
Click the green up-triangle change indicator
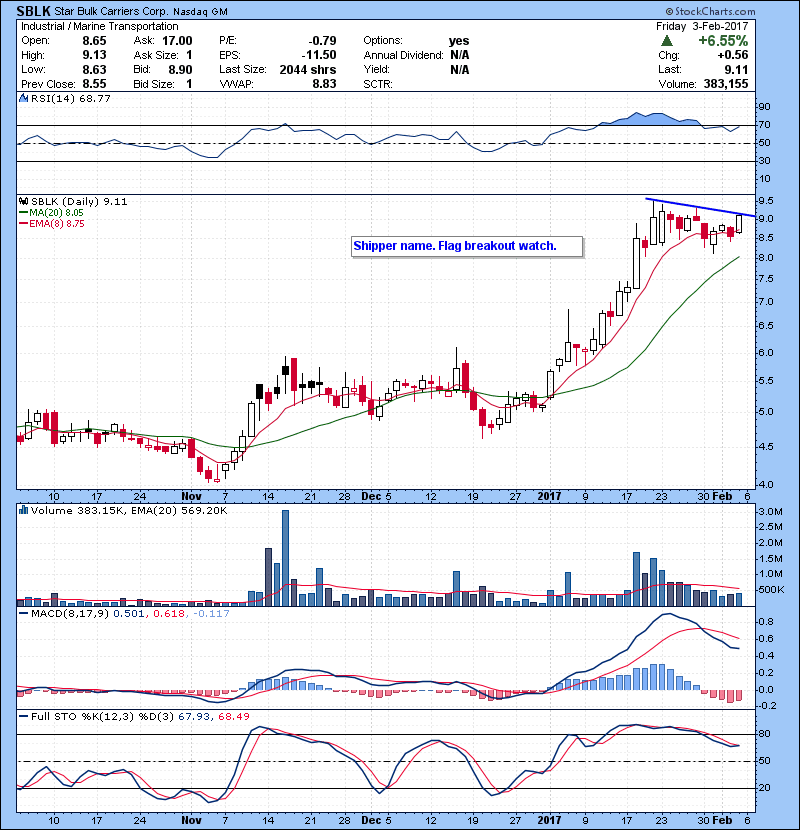(667, 41)
